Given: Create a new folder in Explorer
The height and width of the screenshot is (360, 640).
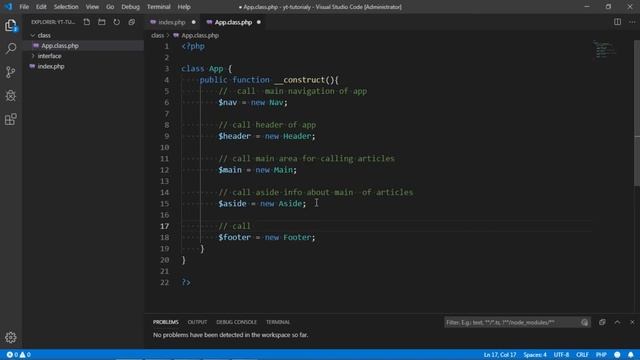Looking at the screenshot, I should [102, 22].
